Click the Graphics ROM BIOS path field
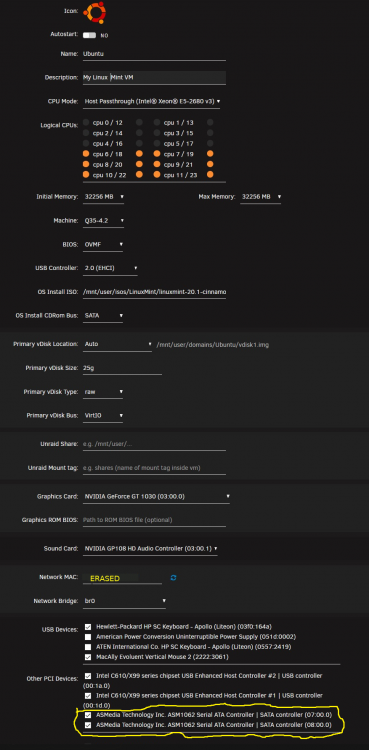 (x=154, y=519)
